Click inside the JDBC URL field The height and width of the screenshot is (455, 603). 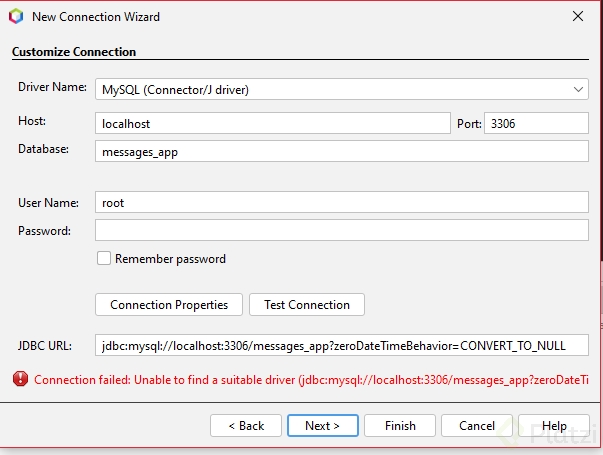point(341,345)
